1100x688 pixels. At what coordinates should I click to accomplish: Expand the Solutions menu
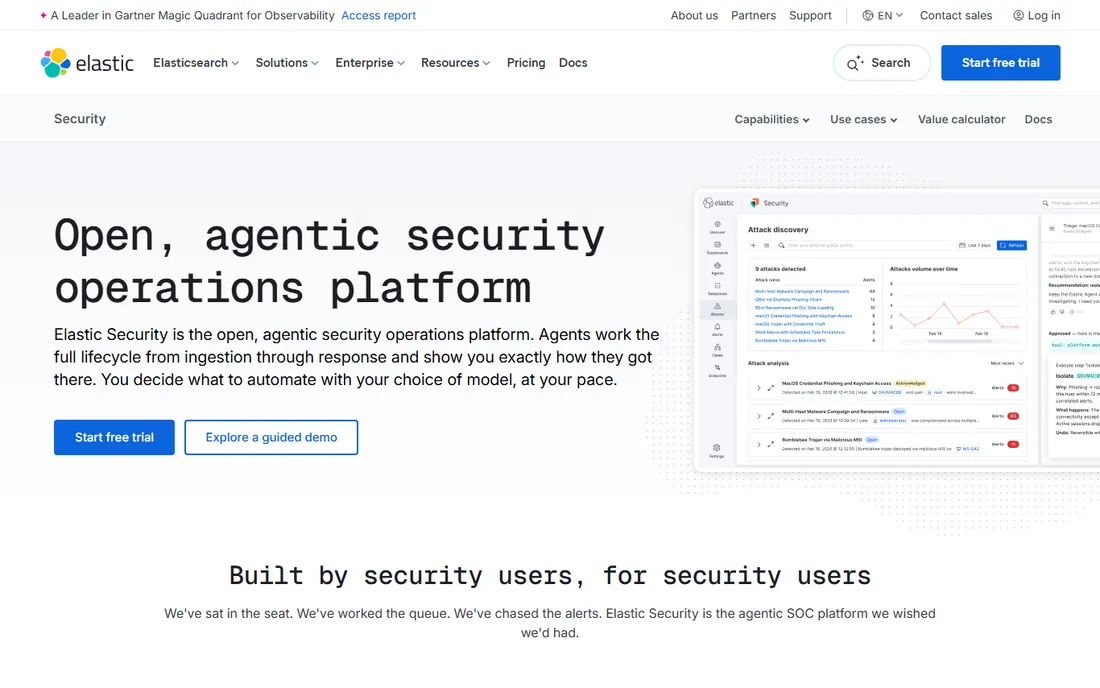click(287, 63)
